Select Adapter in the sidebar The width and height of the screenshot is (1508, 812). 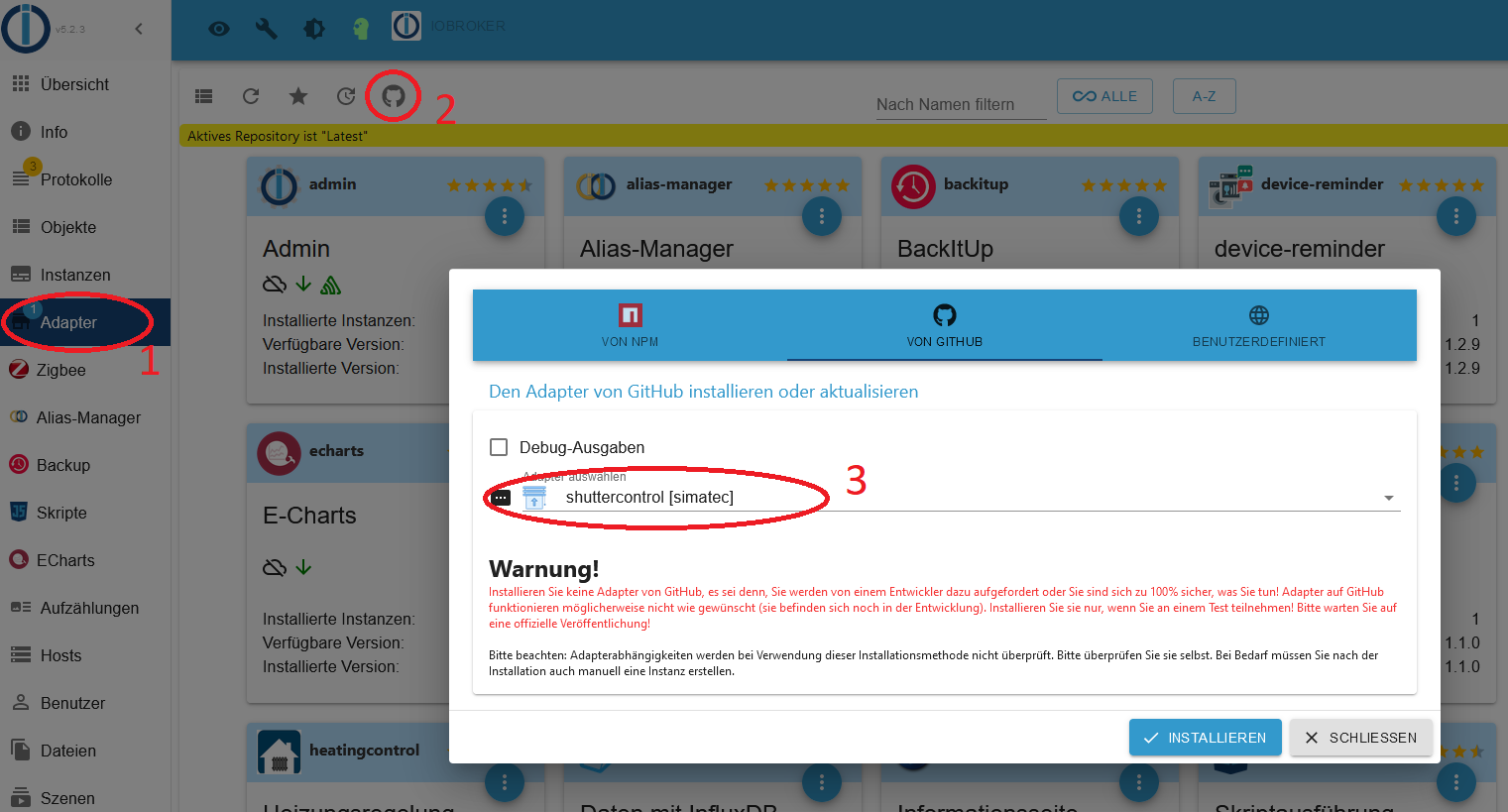(x=85, y=322)
